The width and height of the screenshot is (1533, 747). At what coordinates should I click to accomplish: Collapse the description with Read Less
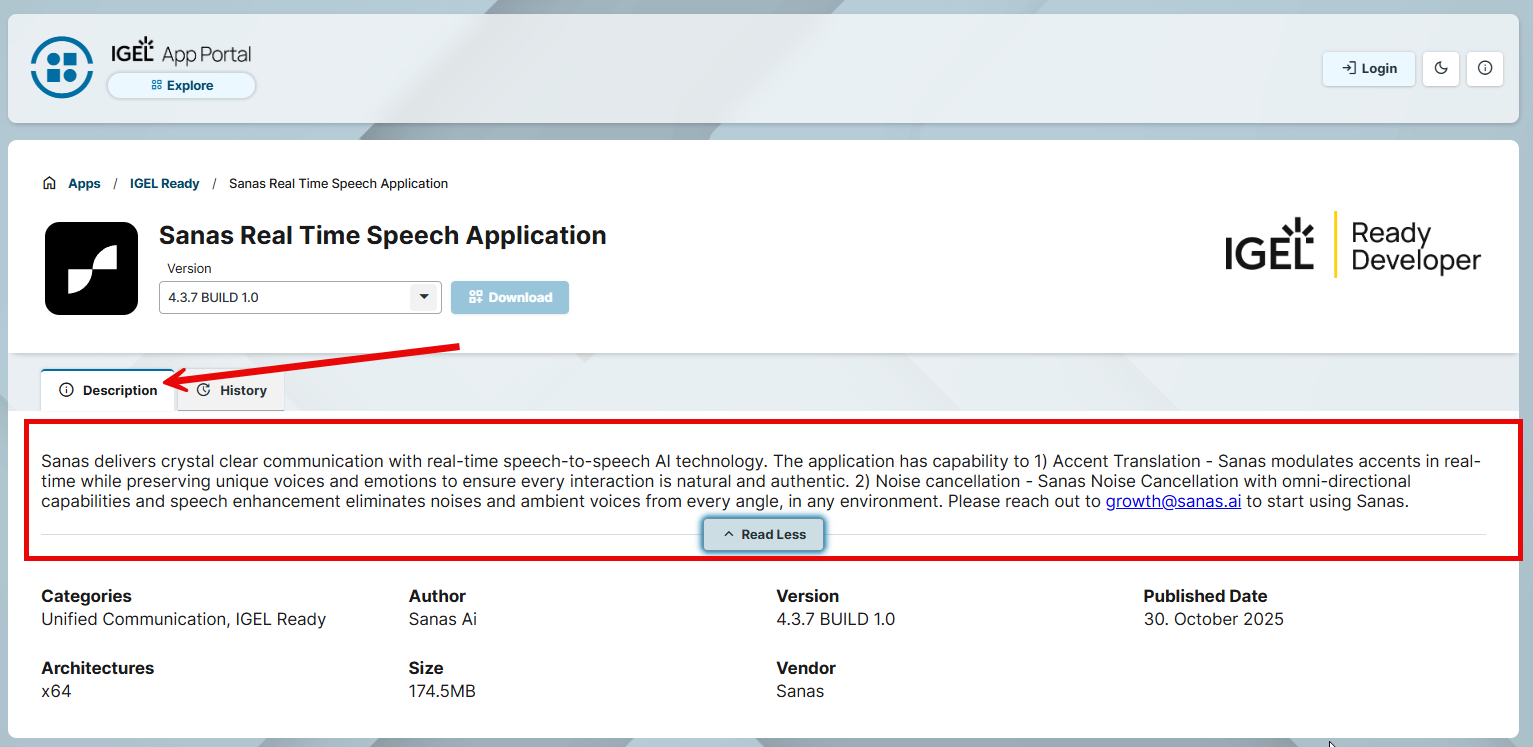click(763, 534)
